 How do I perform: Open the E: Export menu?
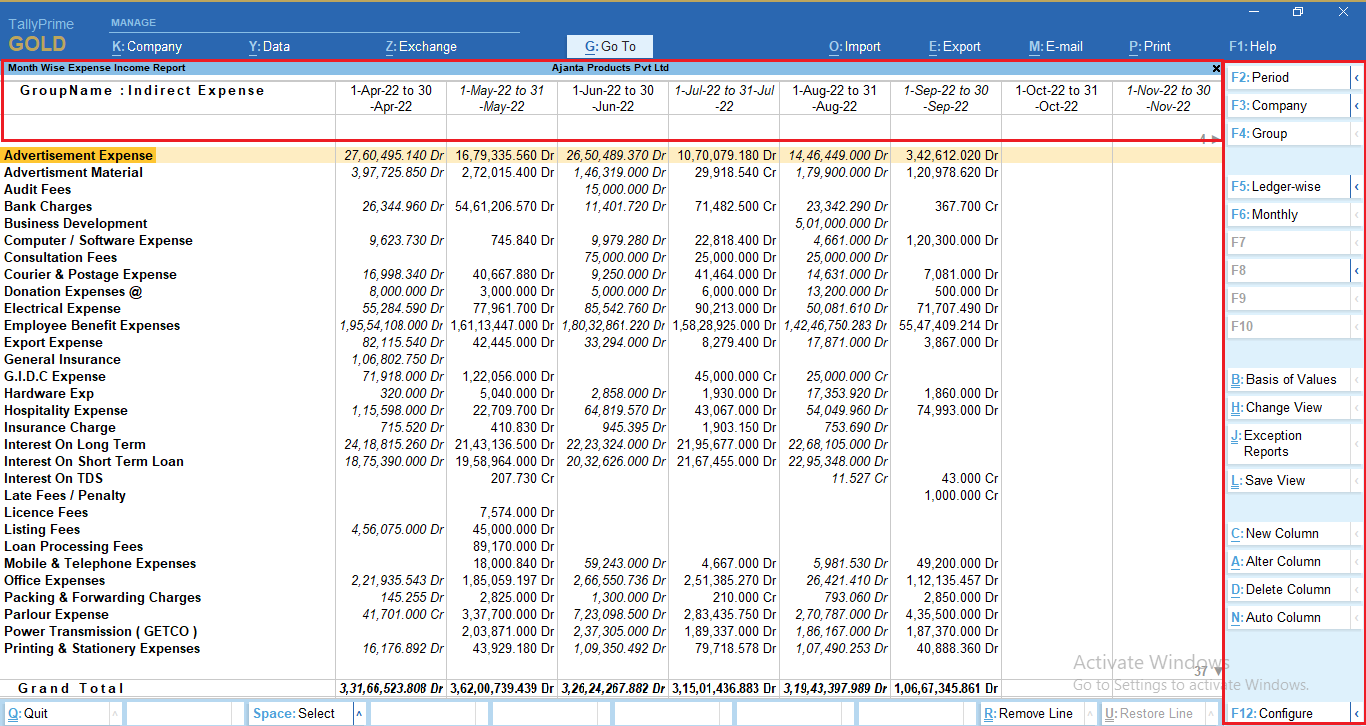pyautogui.click(x=954, y=46)
